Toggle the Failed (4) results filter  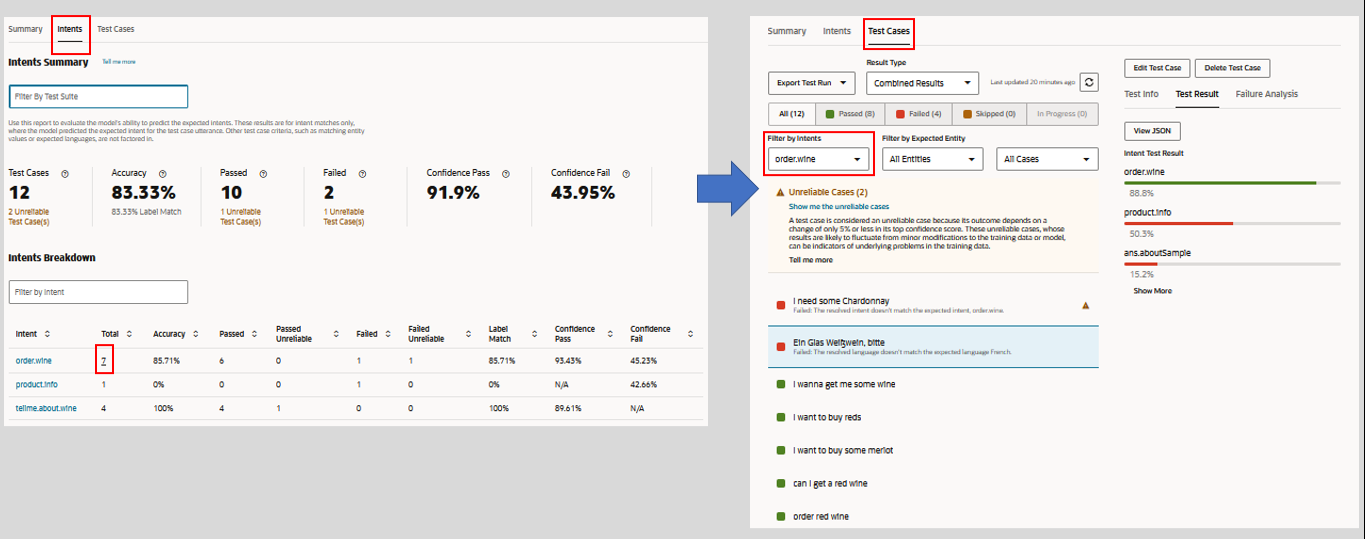click(918, 114)
